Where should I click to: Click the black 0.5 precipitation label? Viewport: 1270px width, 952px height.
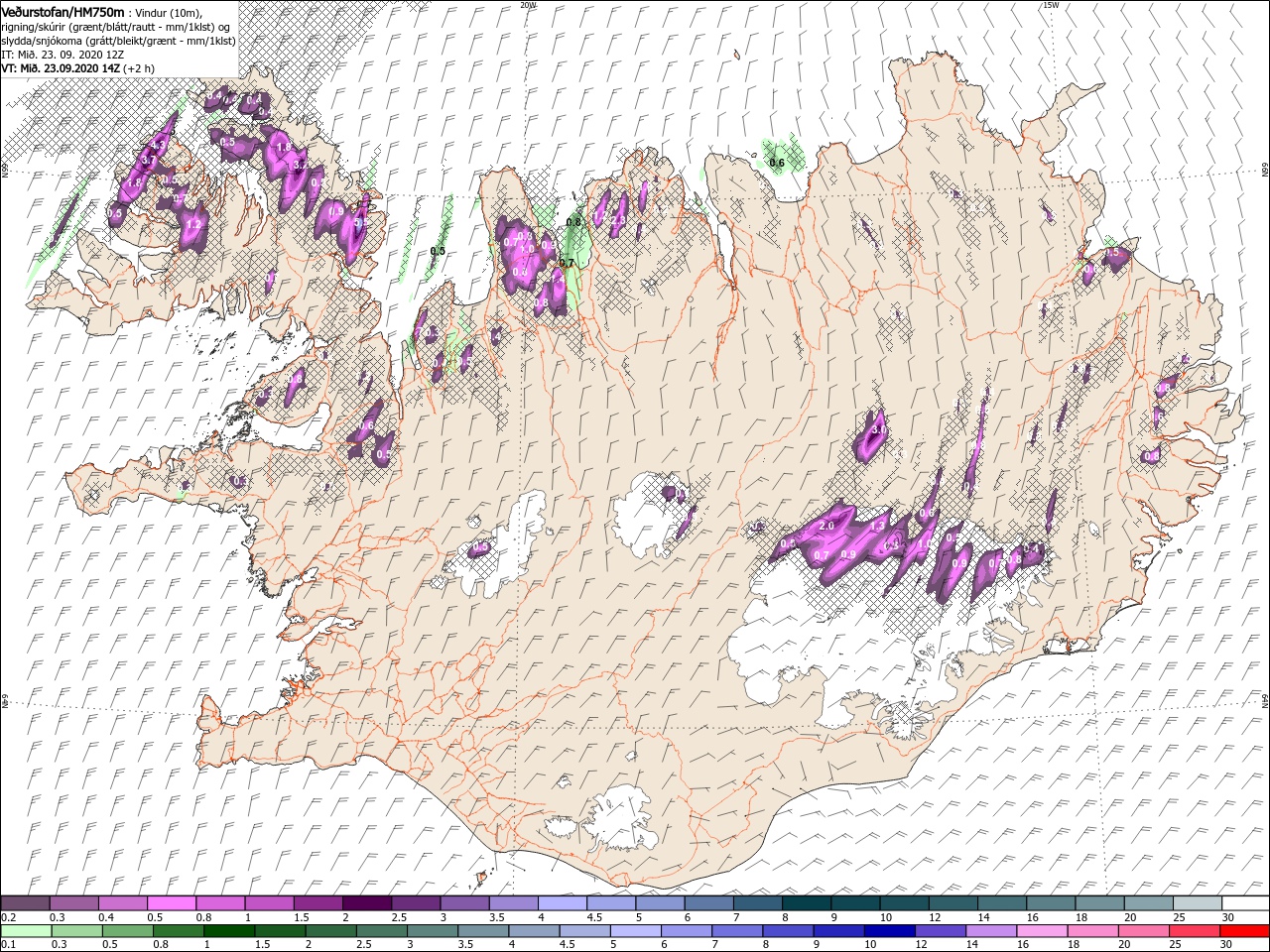click(x=437, y=251)
